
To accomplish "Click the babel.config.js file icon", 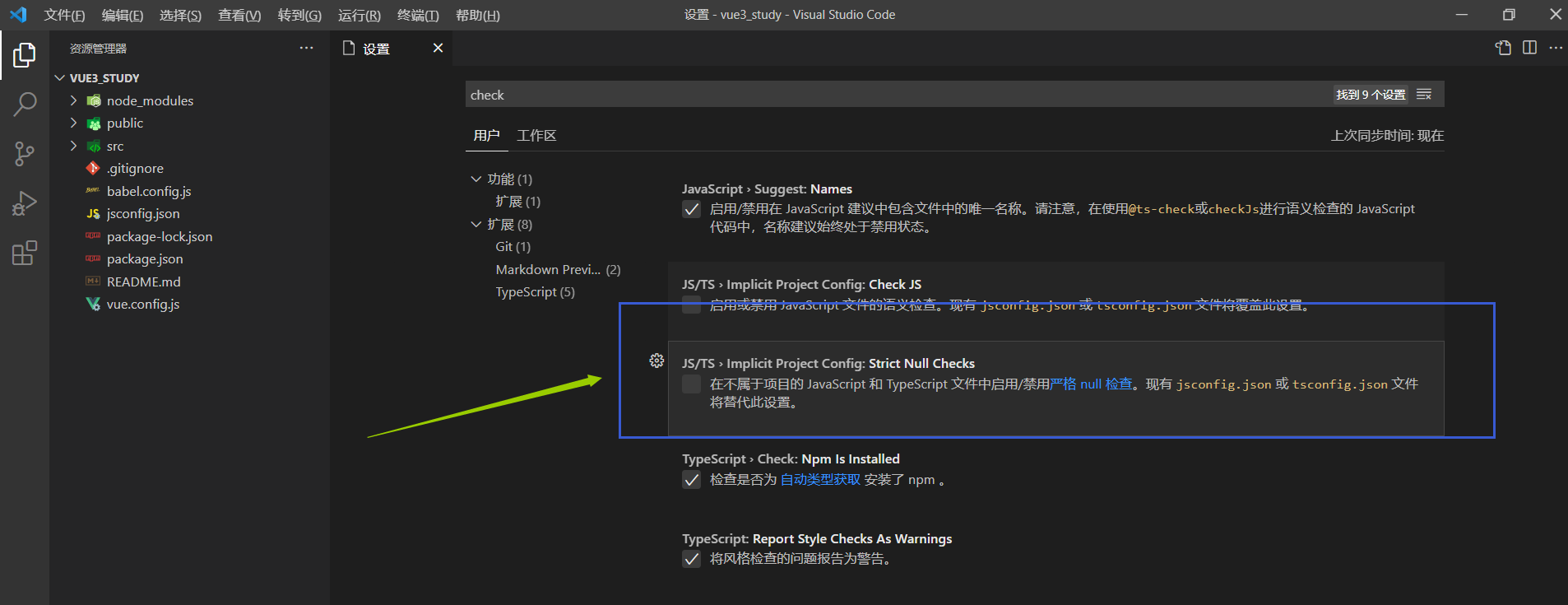I will pos(93,191).
